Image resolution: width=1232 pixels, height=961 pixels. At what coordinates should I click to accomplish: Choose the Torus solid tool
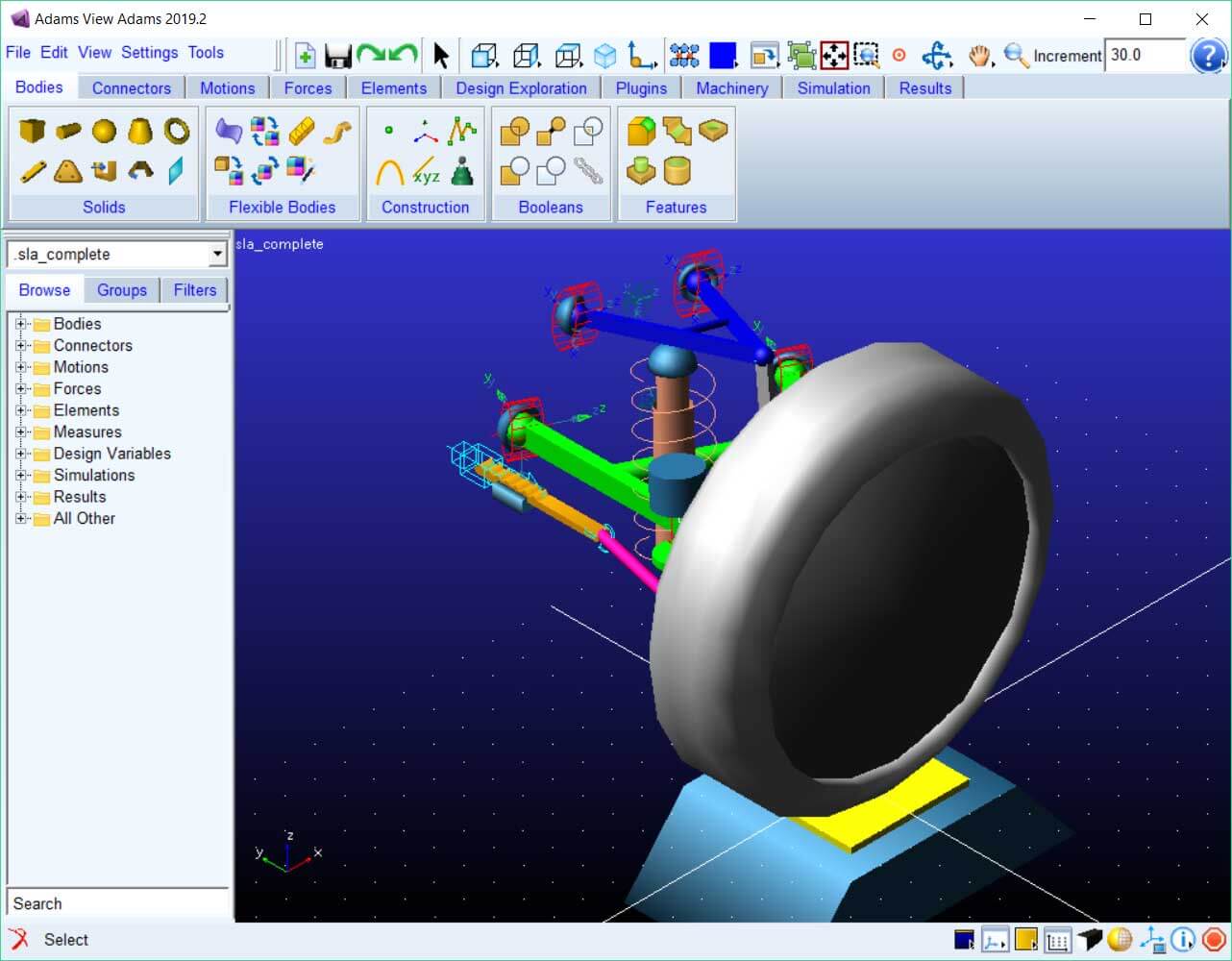pos(177,131)
